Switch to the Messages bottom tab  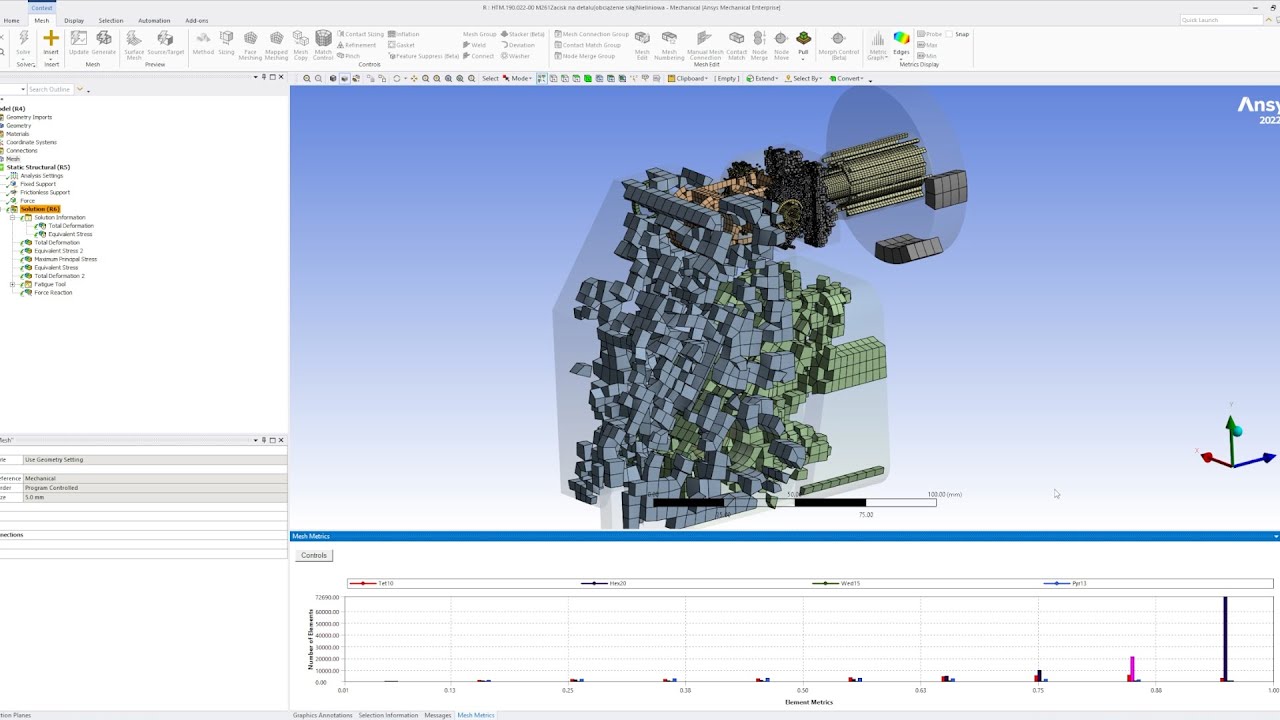click(438, 715)
